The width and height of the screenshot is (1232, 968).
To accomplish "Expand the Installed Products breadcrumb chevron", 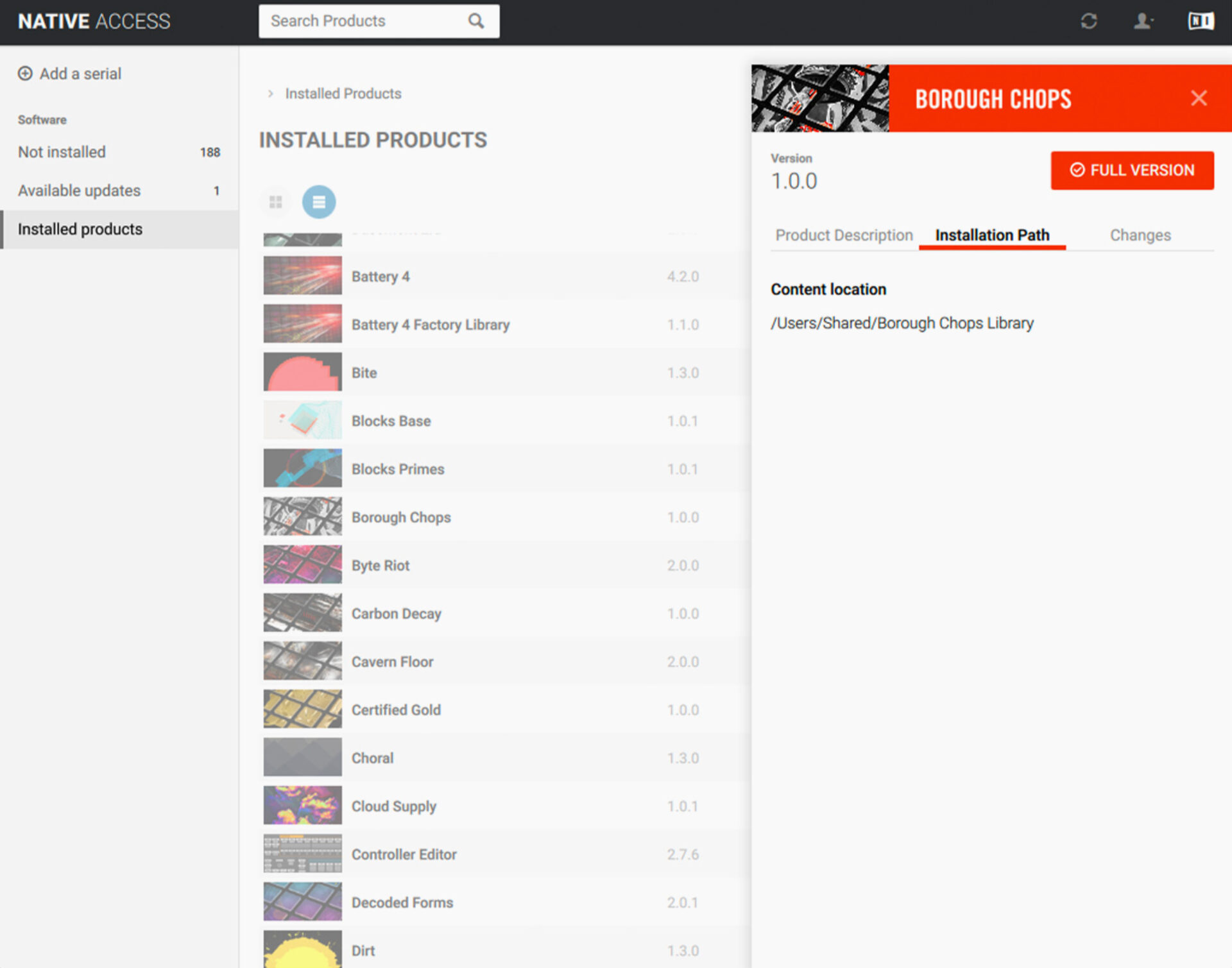I will point(270,94).
